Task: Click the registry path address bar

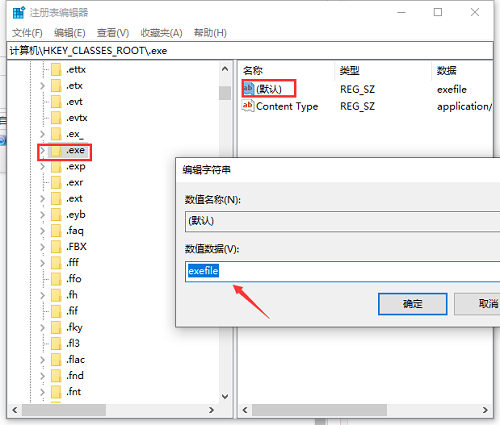Action: coord(250,51)
